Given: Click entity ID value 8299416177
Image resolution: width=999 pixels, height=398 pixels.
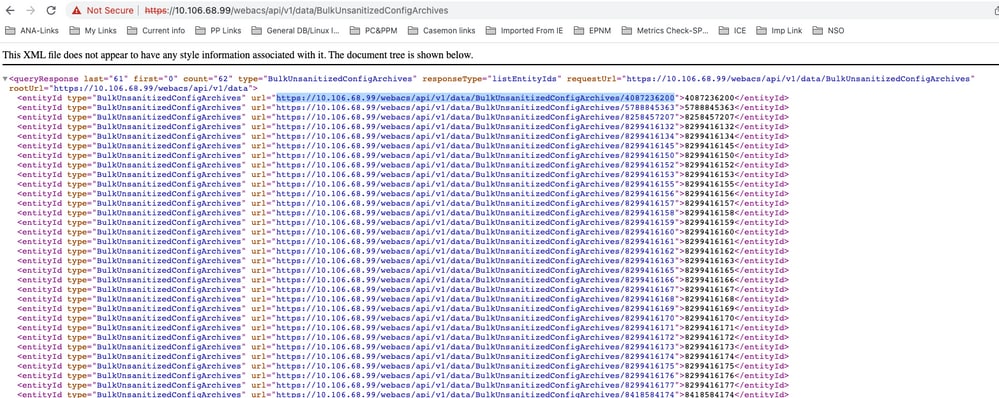Looking at the screenshot, I should (709, 385).
